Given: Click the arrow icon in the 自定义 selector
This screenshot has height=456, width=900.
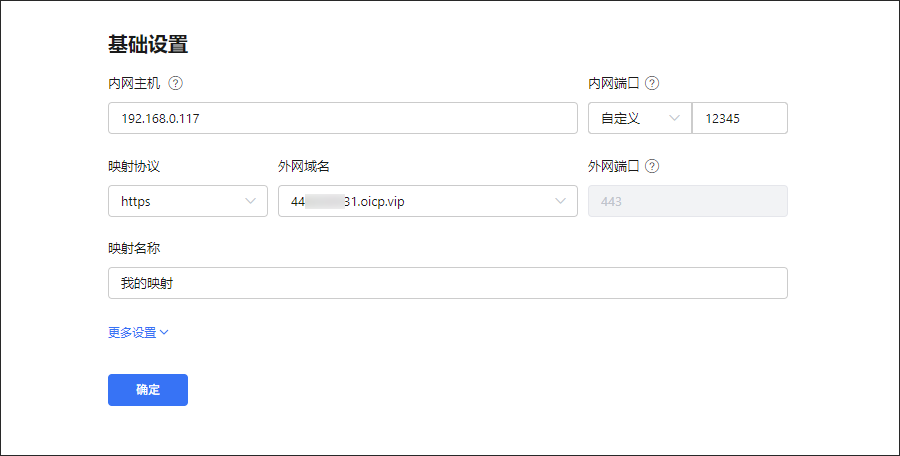Looking at the screenshot, I should click(x=674, y=118).
